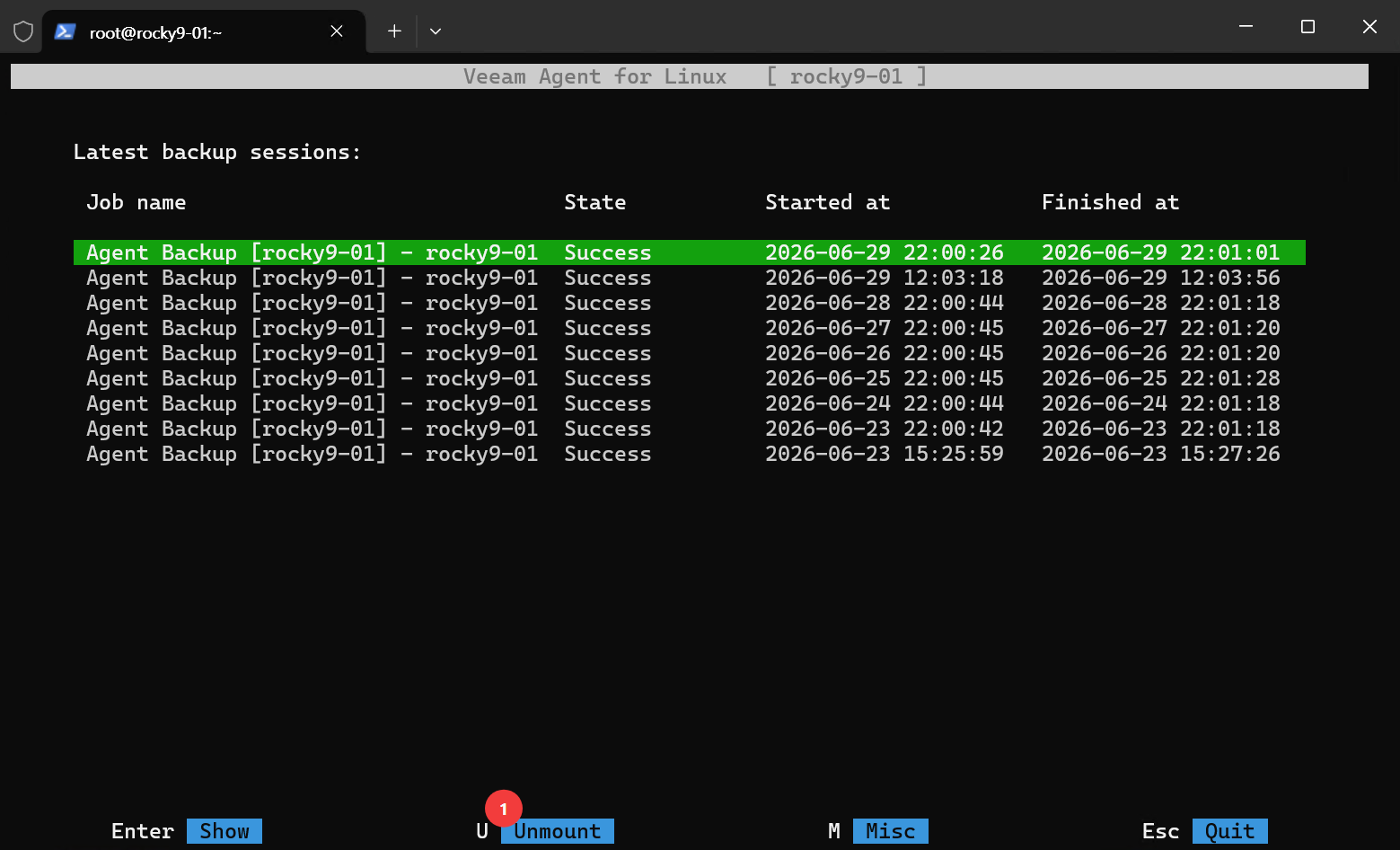Click finished time 2026-06-29 22:01:01
This screenshot has height=850, width=1400.
click(1161, 252)
